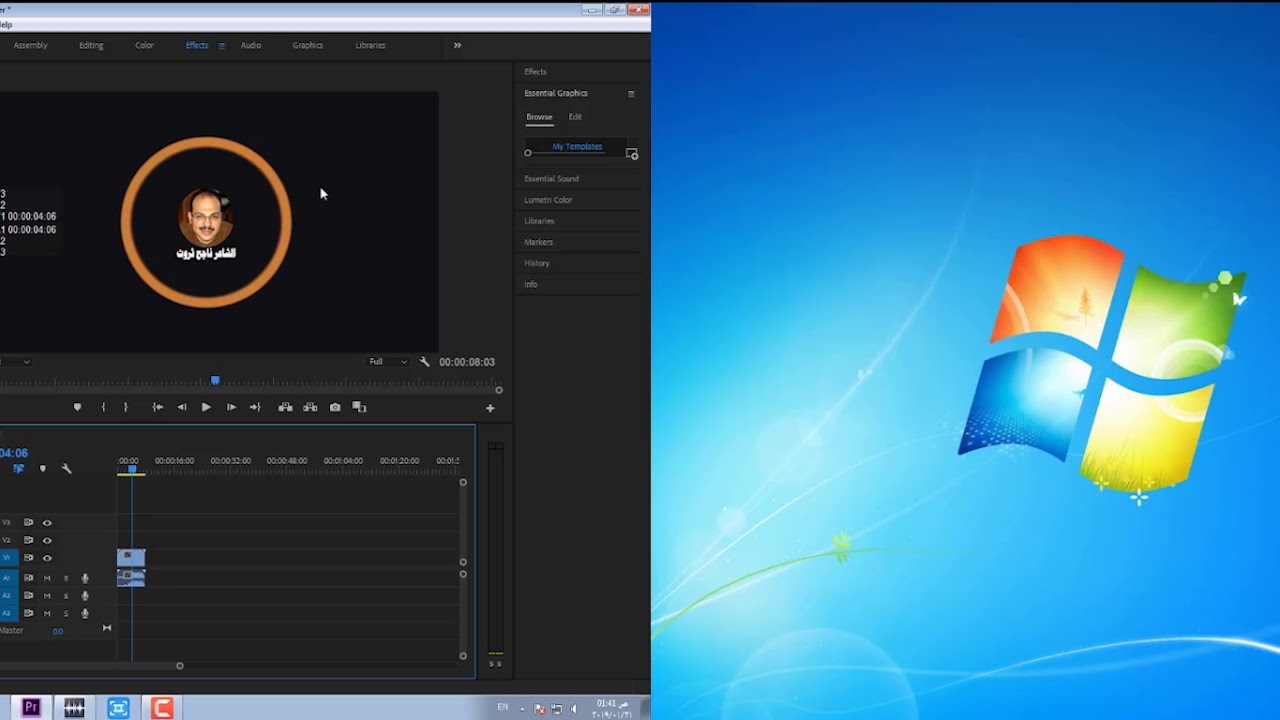Select the audio clip on track A1
Screen dimensions: 1280x720
pyautogui.click(x=131, y=578)
